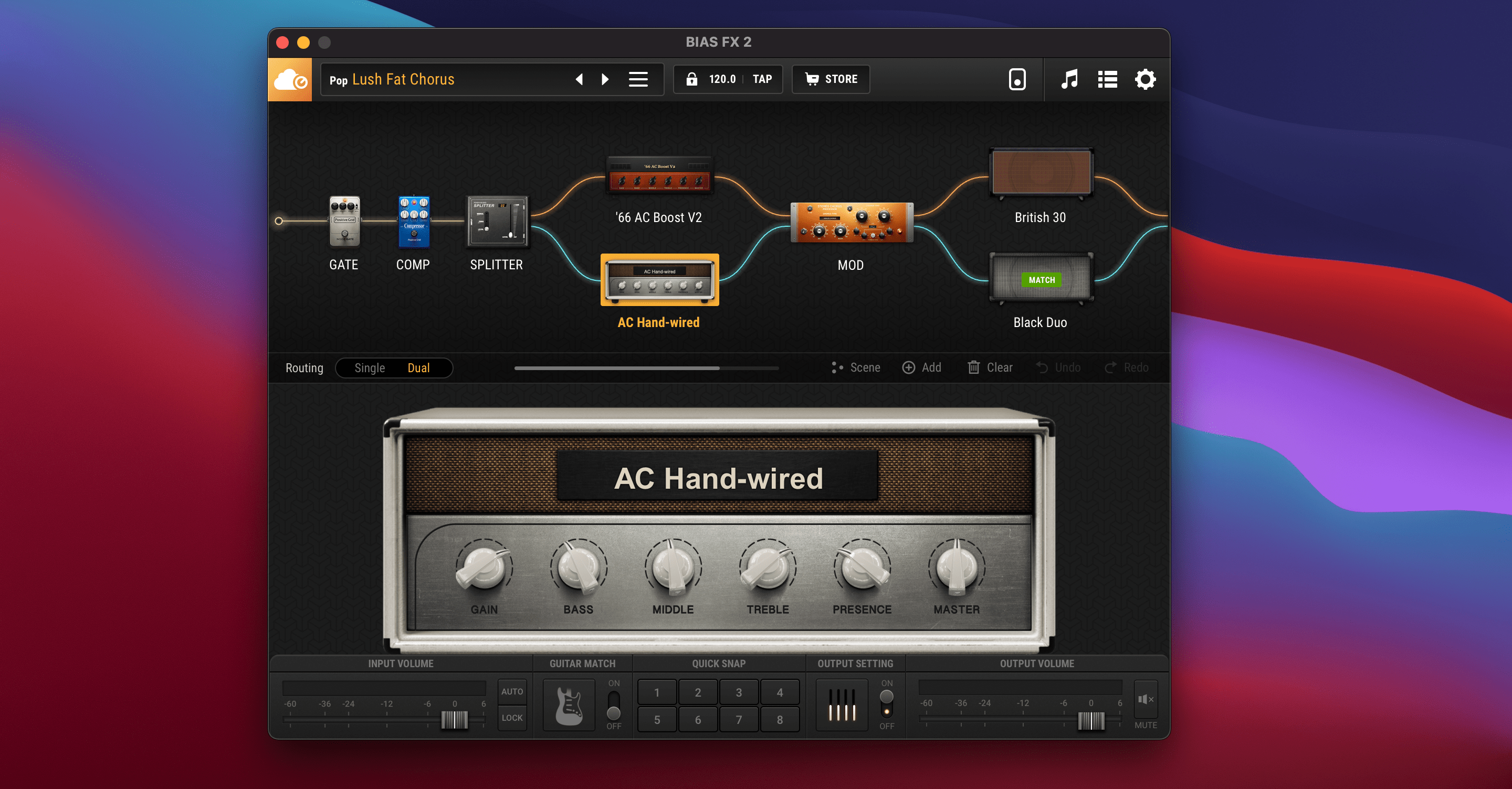Open the hamburger menu next to preset name
This screenshot has height=789, width=1512.
638,79
